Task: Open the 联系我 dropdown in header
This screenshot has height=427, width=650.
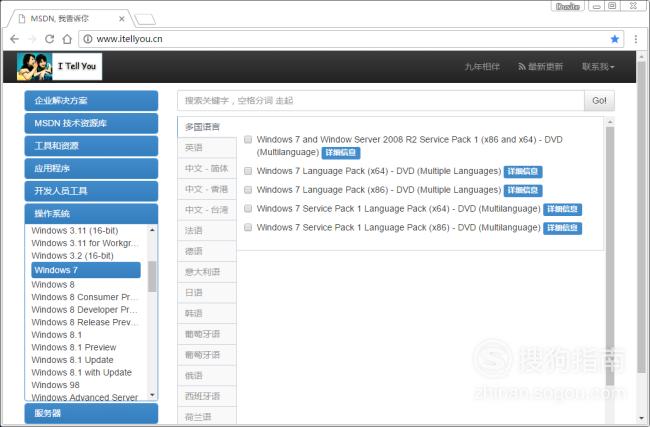Action: pos(598,67)
